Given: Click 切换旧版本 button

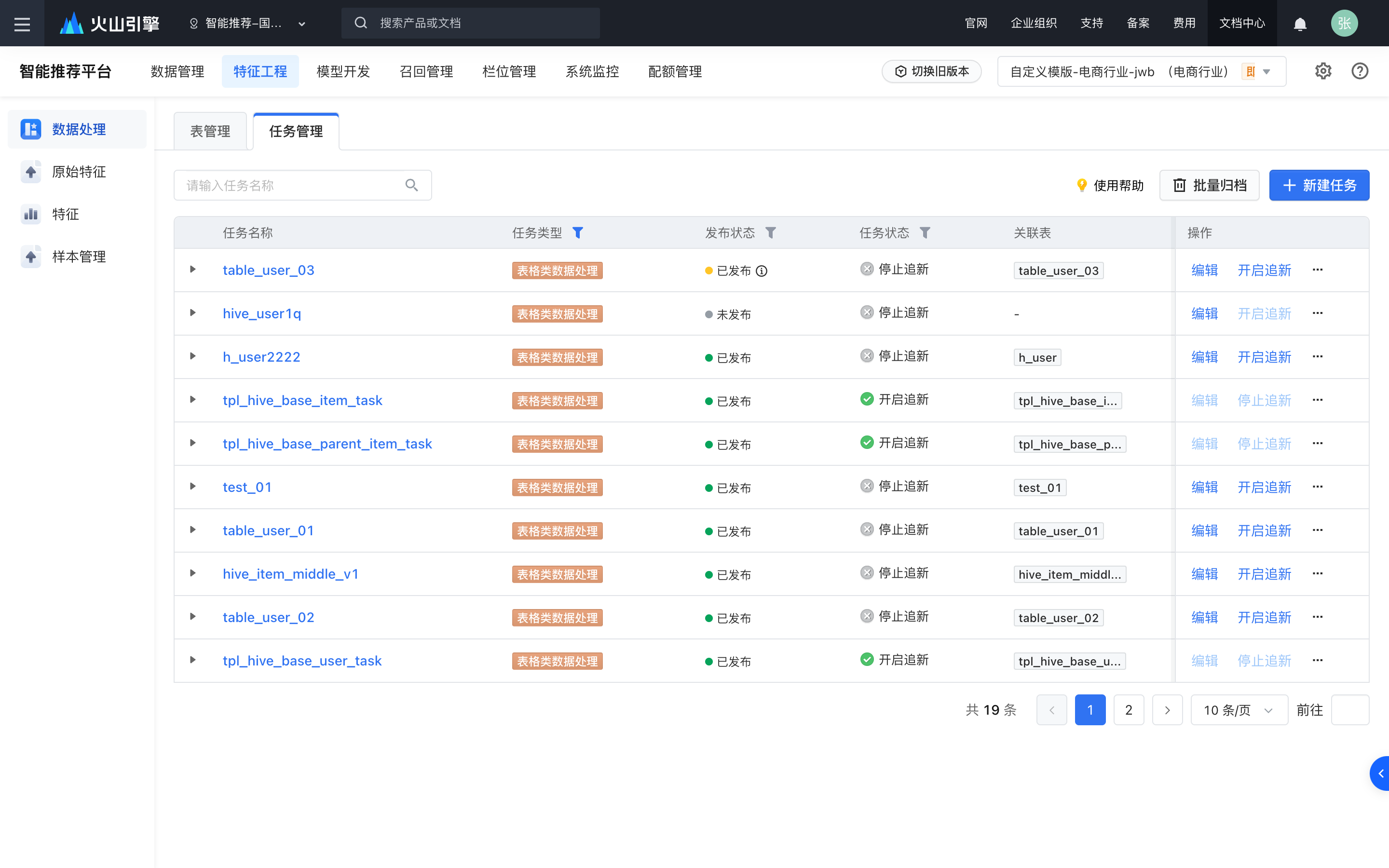Looking at the screenshot, I should tap(932, 71).
